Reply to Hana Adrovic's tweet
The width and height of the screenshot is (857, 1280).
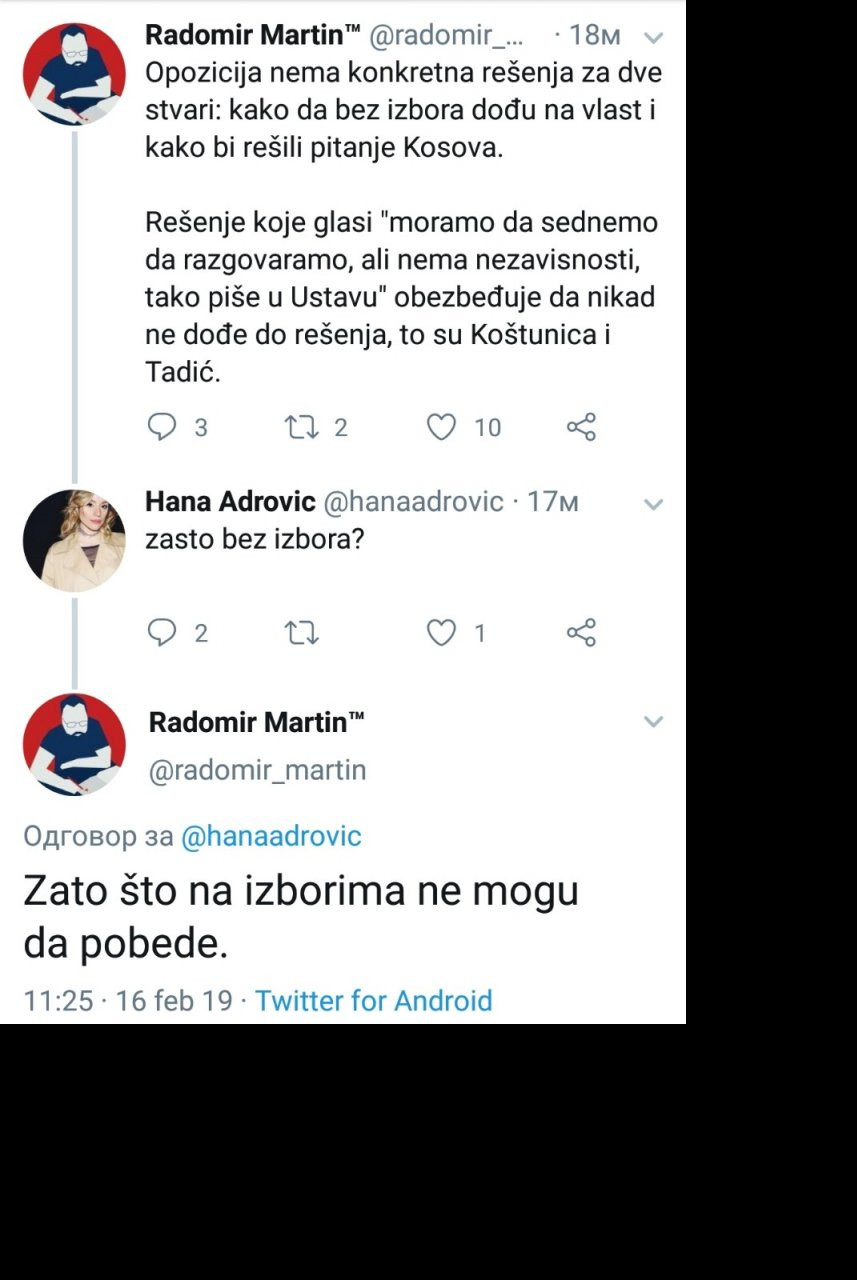click(x=162, y=633)
